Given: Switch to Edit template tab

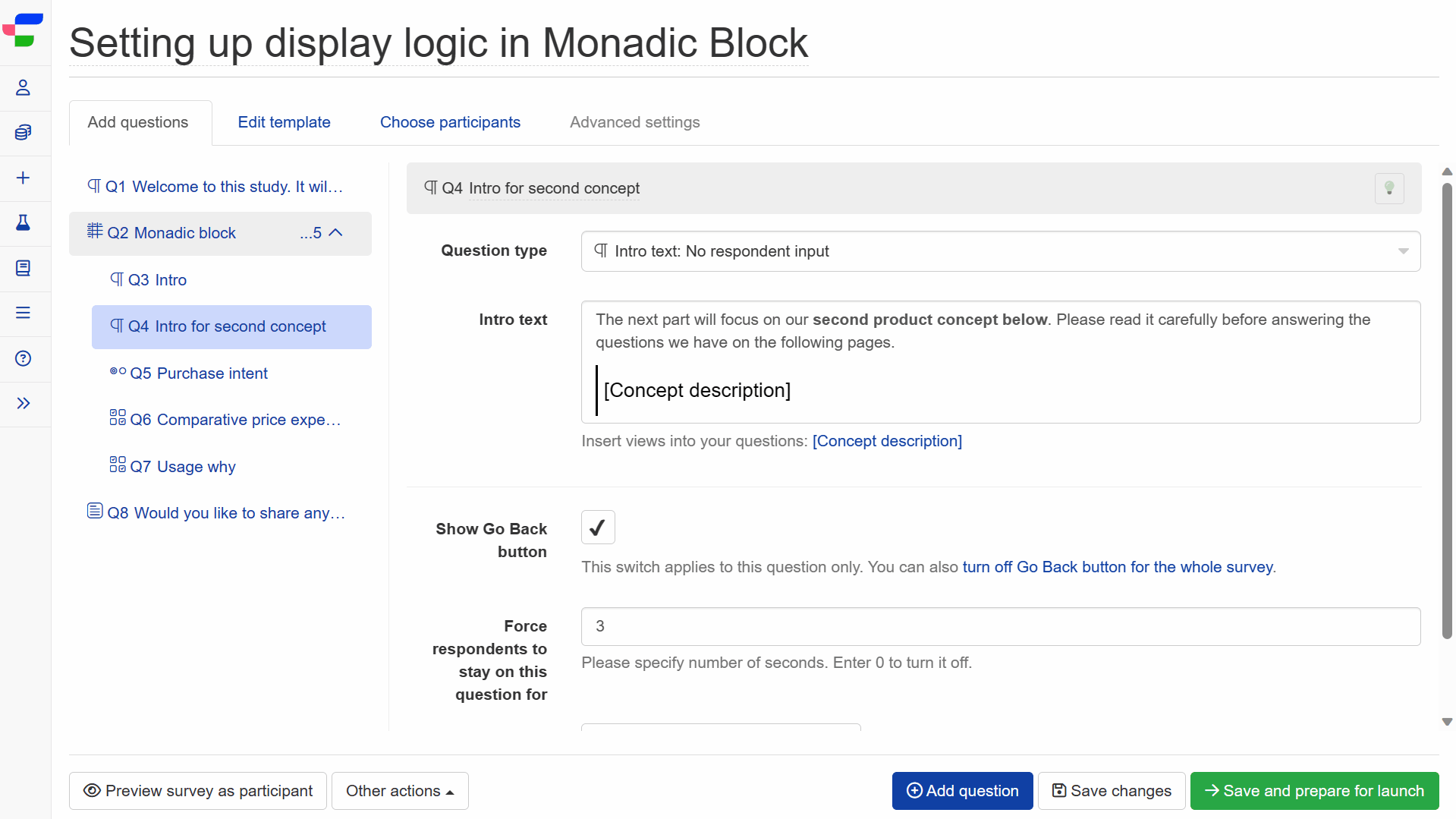Looking at the screenshot, I should [x=284, y=122].
